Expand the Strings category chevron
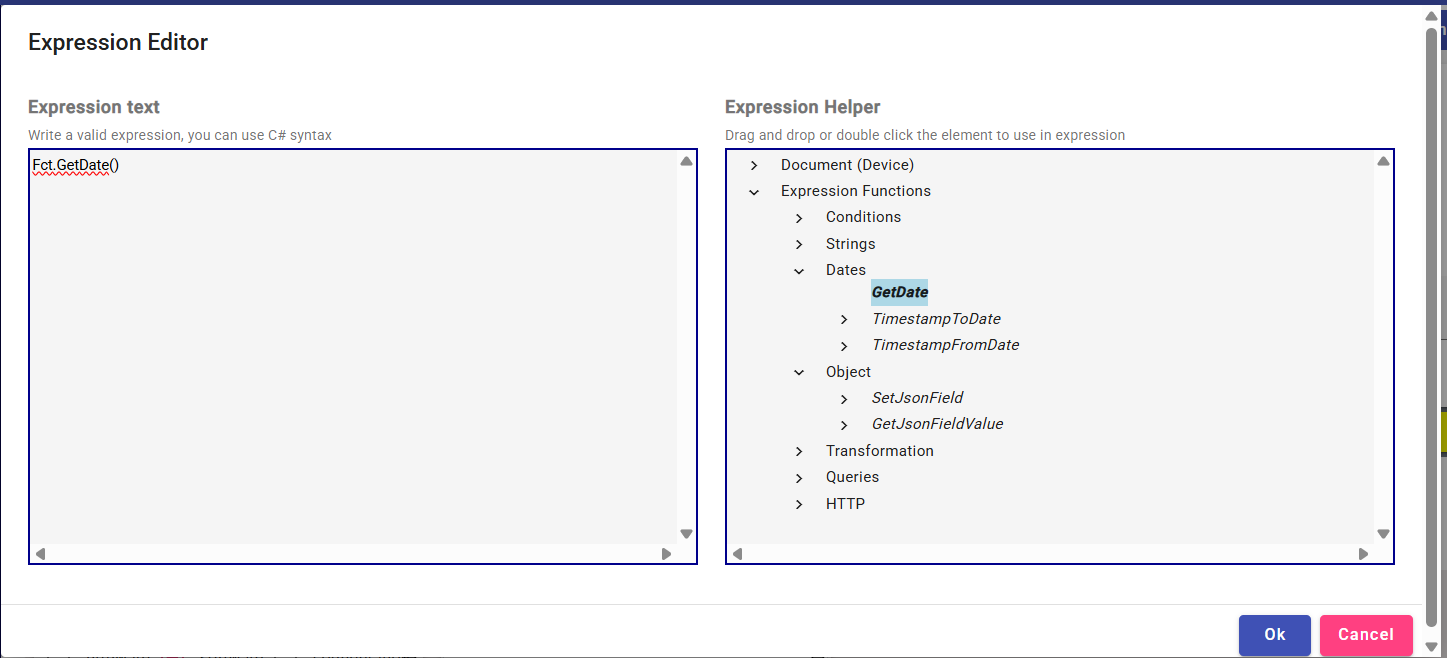Image resolution: width=1447 pixels, height=658 pixels. coord(799,244)
